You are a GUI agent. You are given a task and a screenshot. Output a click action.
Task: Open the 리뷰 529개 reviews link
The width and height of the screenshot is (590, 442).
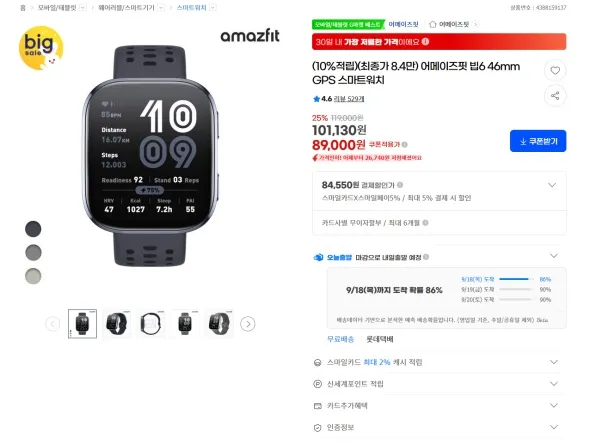(349, 99)
